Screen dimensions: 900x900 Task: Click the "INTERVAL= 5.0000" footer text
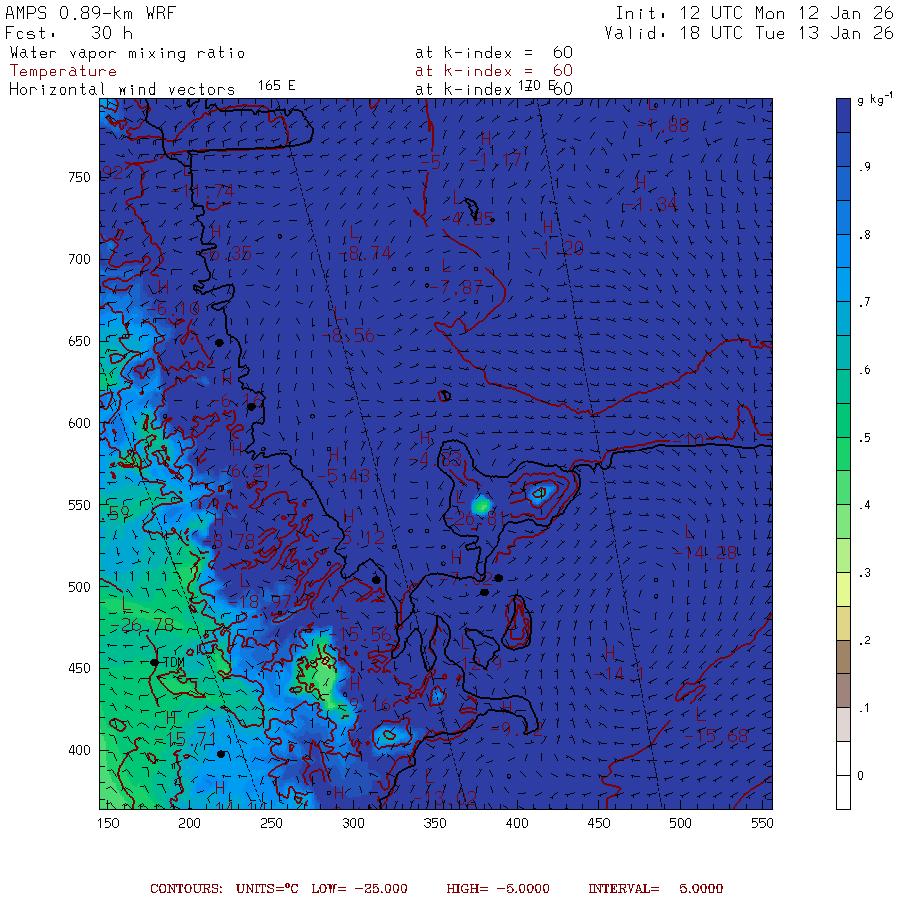coord(655,889)
